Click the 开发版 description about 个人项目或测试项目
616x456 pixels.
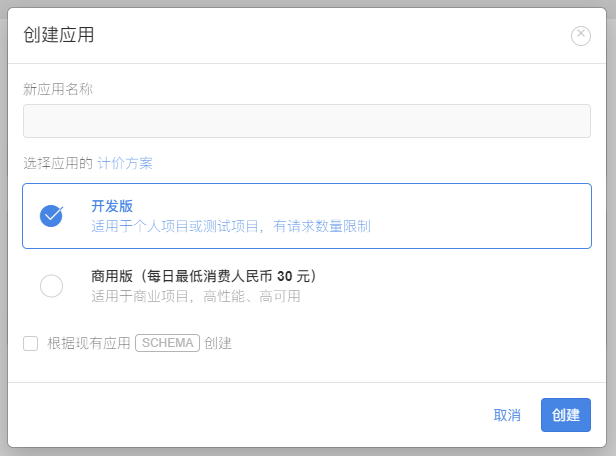pyautogui.click(x=231, y=226)
